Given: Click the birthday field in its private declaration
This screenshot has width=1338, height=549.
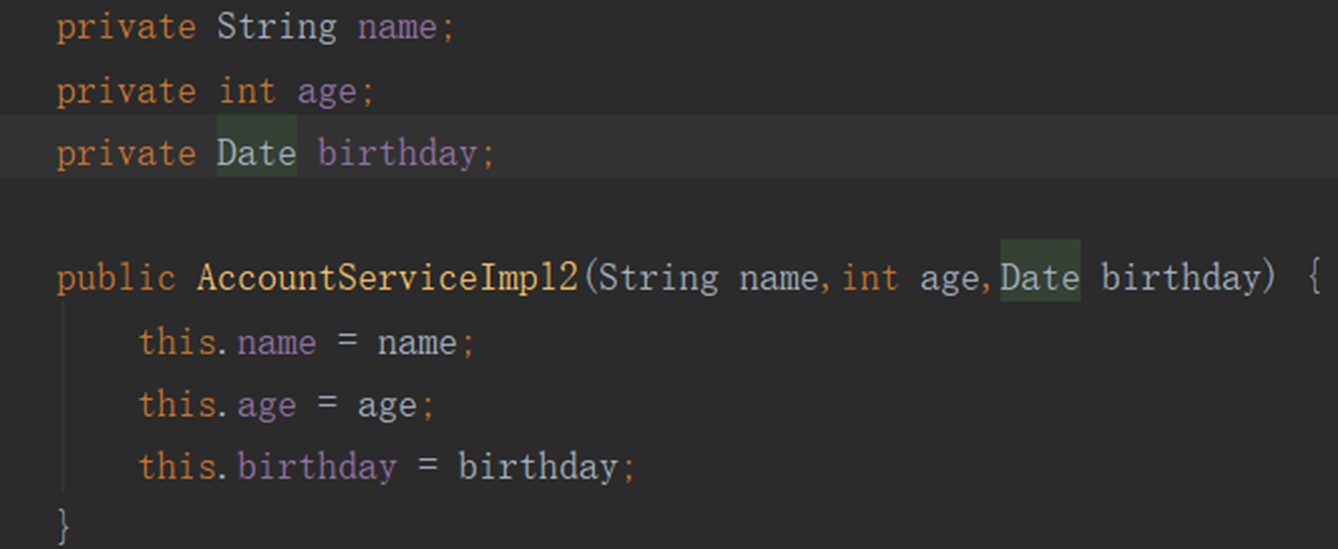Looking at the screenshot, I should [397, 153].
